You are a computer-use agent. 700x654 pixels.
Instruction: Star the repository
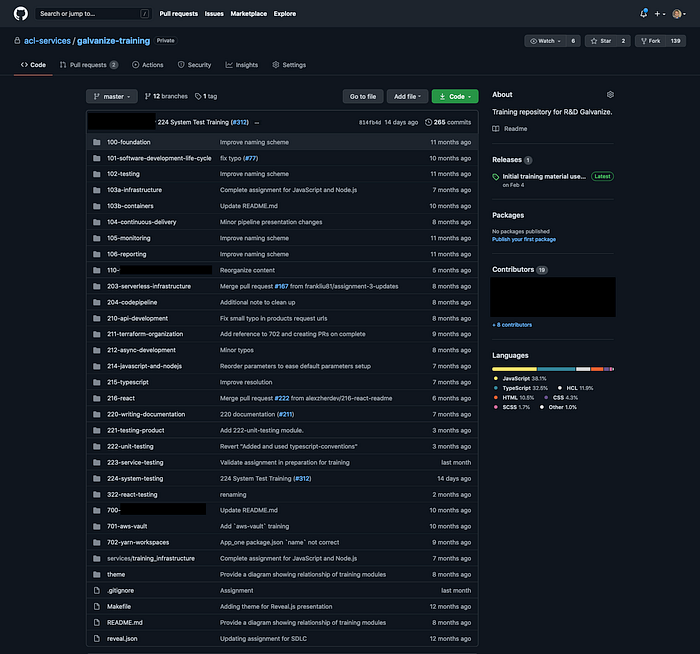(x=601, y=41)
